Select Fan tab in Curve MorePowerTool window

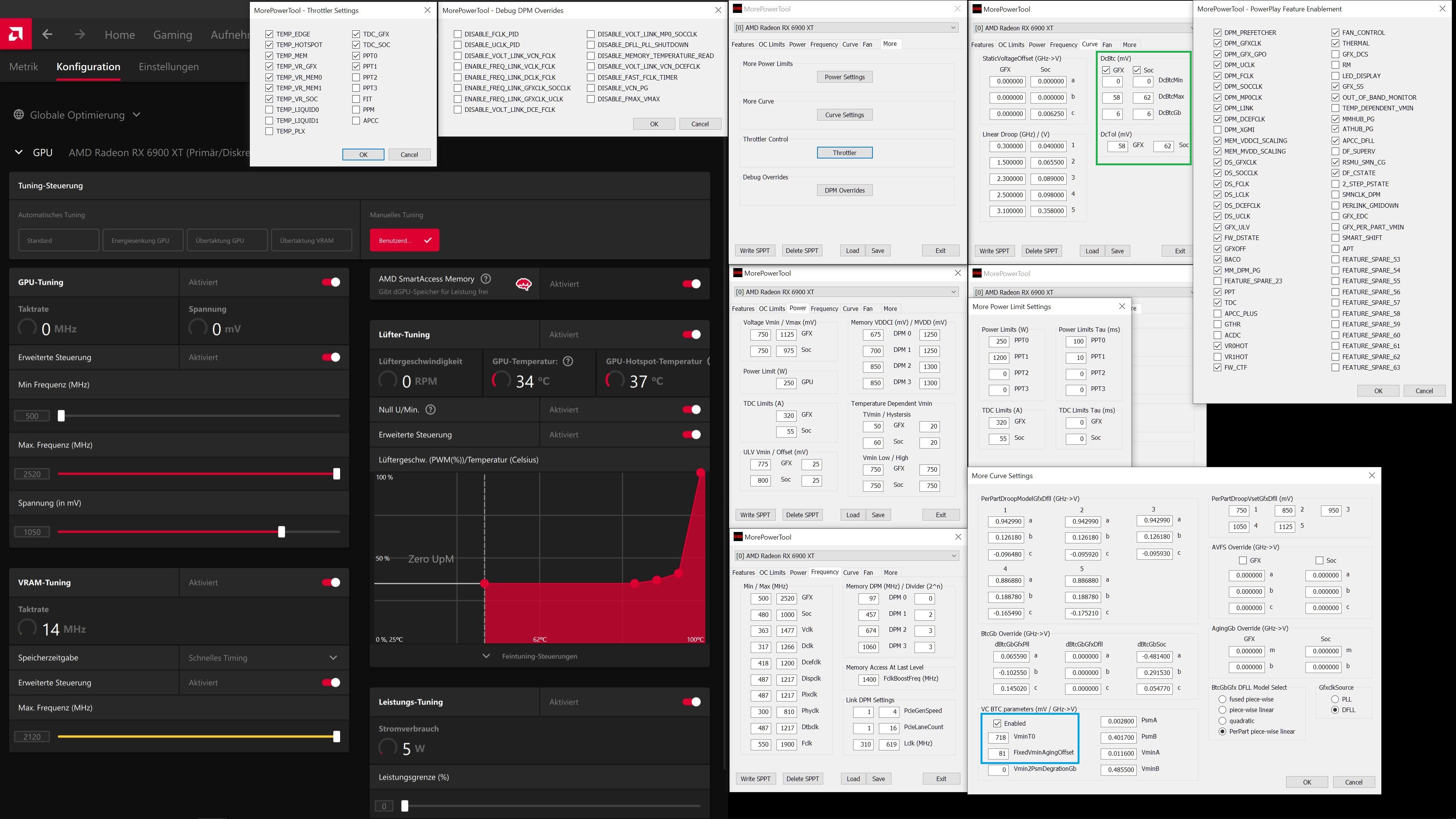[1107, 45]
